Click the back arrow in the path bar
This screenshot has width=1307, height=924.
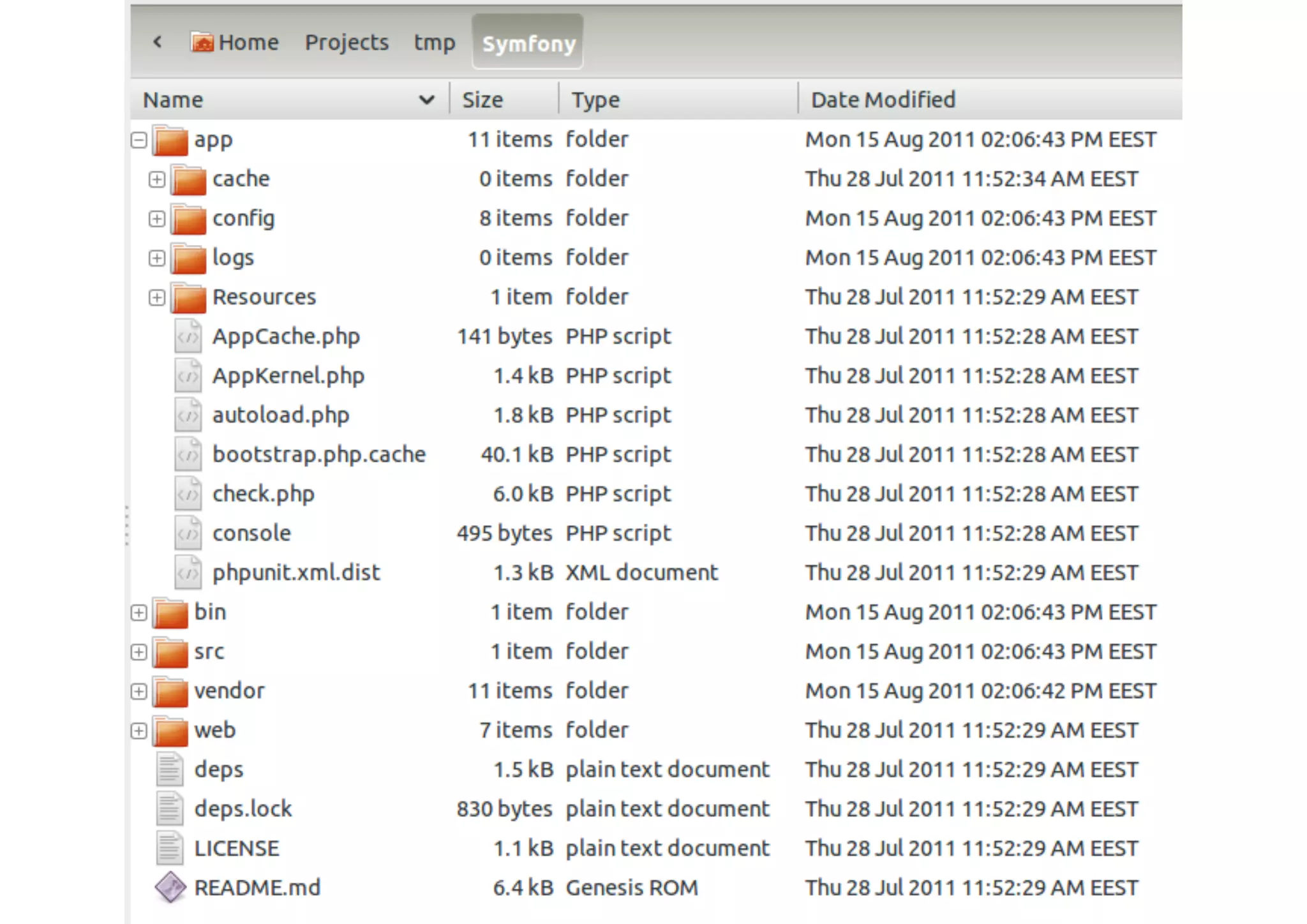coord(158,42)
